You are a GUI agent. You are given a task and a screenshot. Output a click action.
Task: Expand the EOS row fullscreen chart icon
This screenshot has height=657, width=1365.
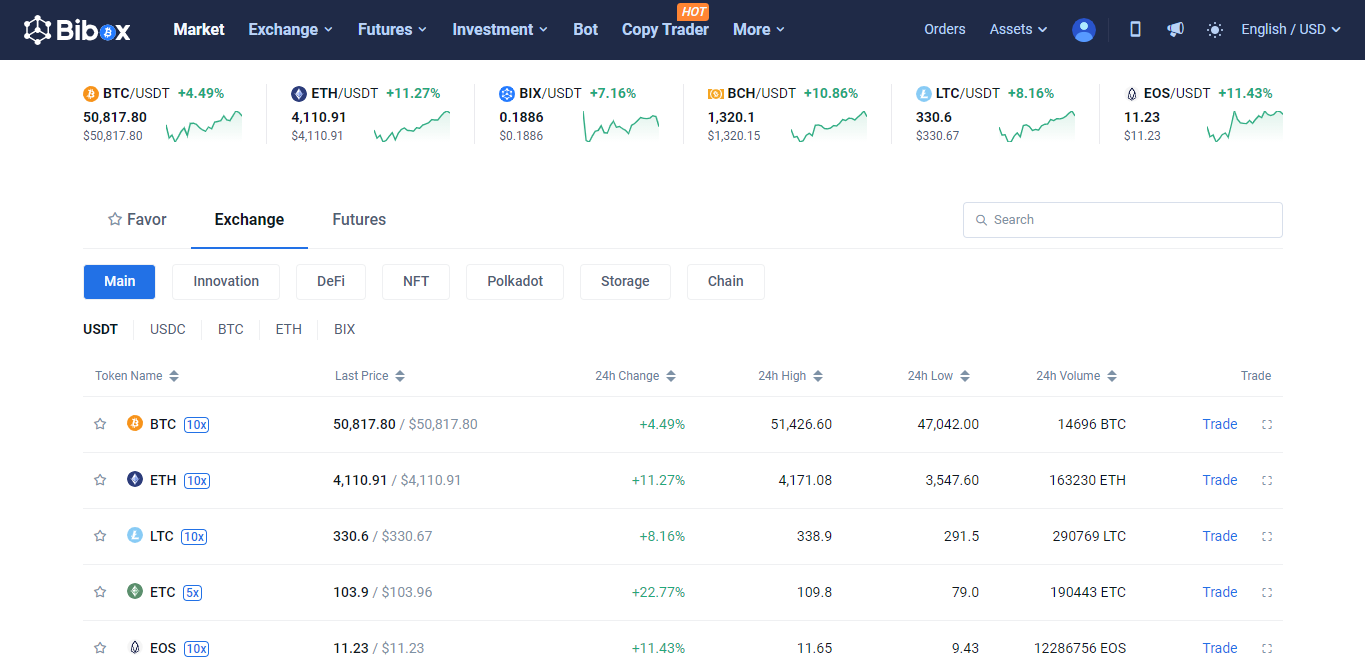point(1267,648)
